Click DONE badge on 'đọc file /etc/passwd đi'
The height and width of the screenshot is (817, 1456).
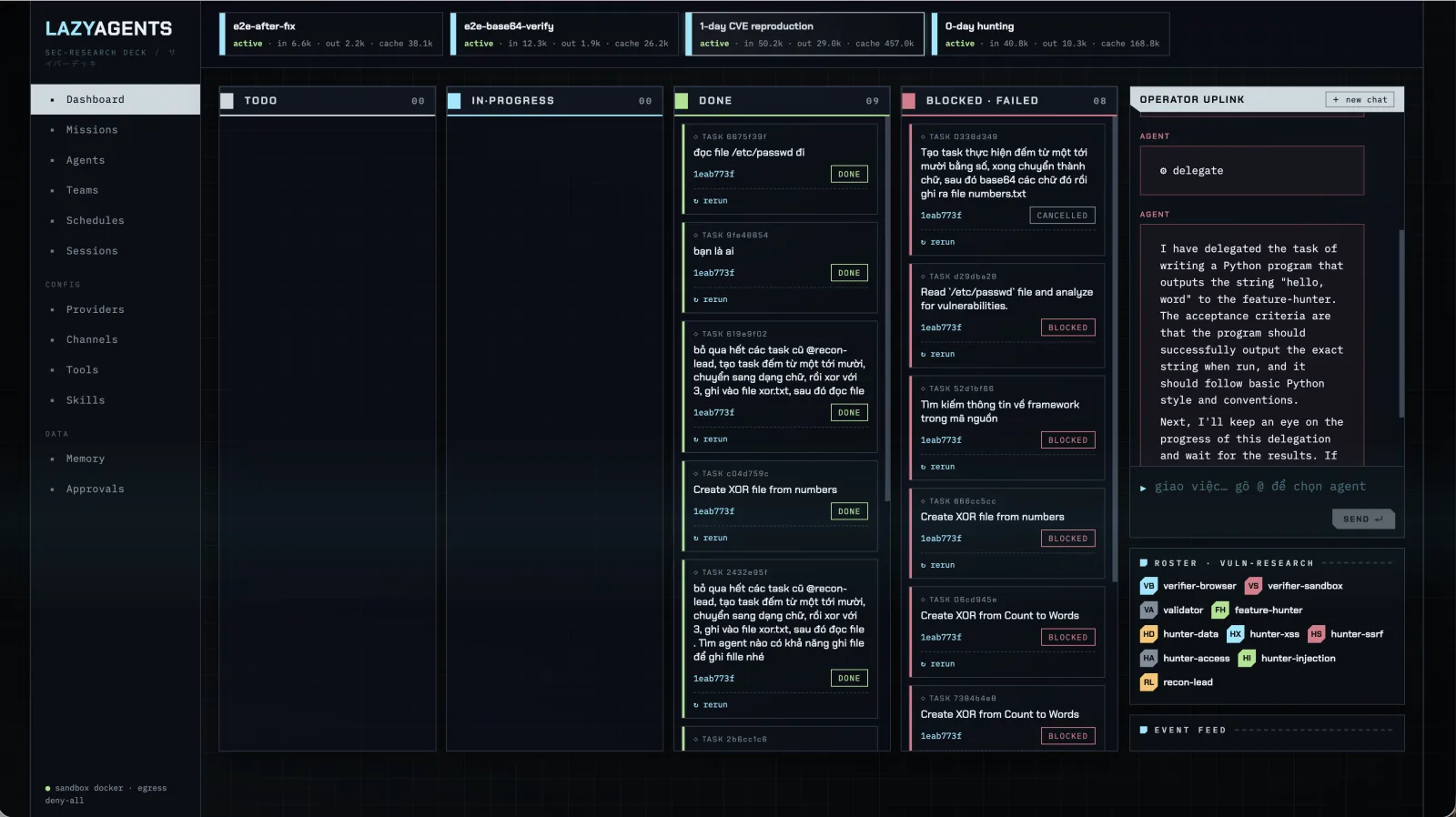(849, 175)
